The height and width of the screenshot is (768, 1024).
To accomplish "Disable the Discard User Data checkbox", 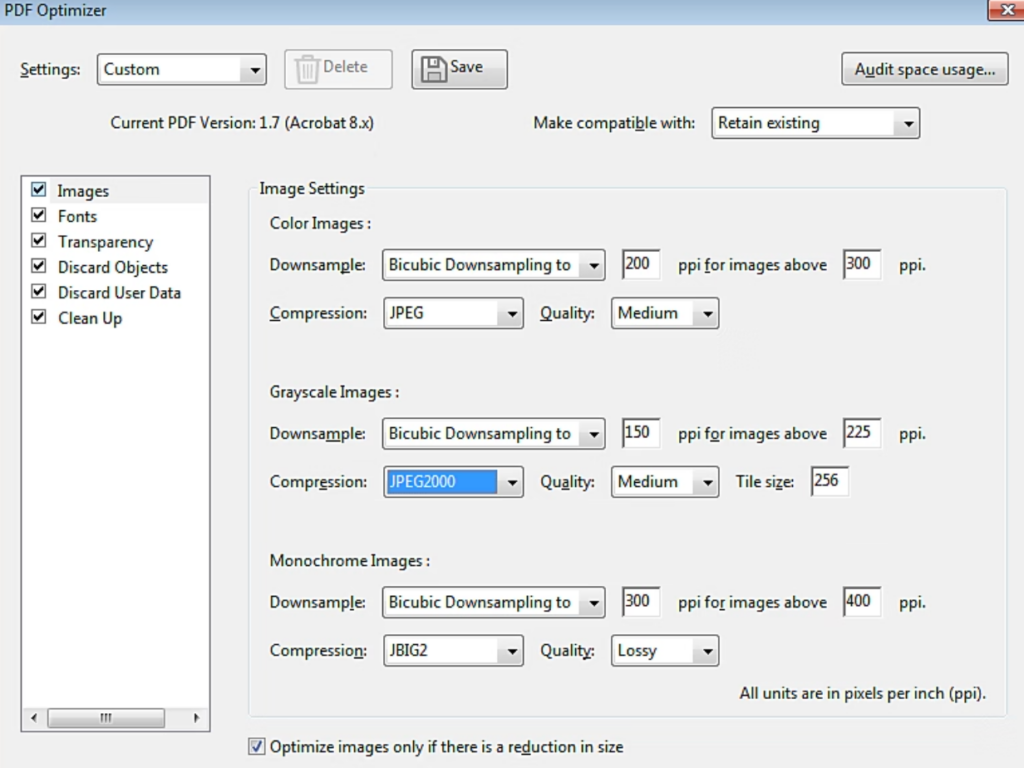I will click(39, 292).
